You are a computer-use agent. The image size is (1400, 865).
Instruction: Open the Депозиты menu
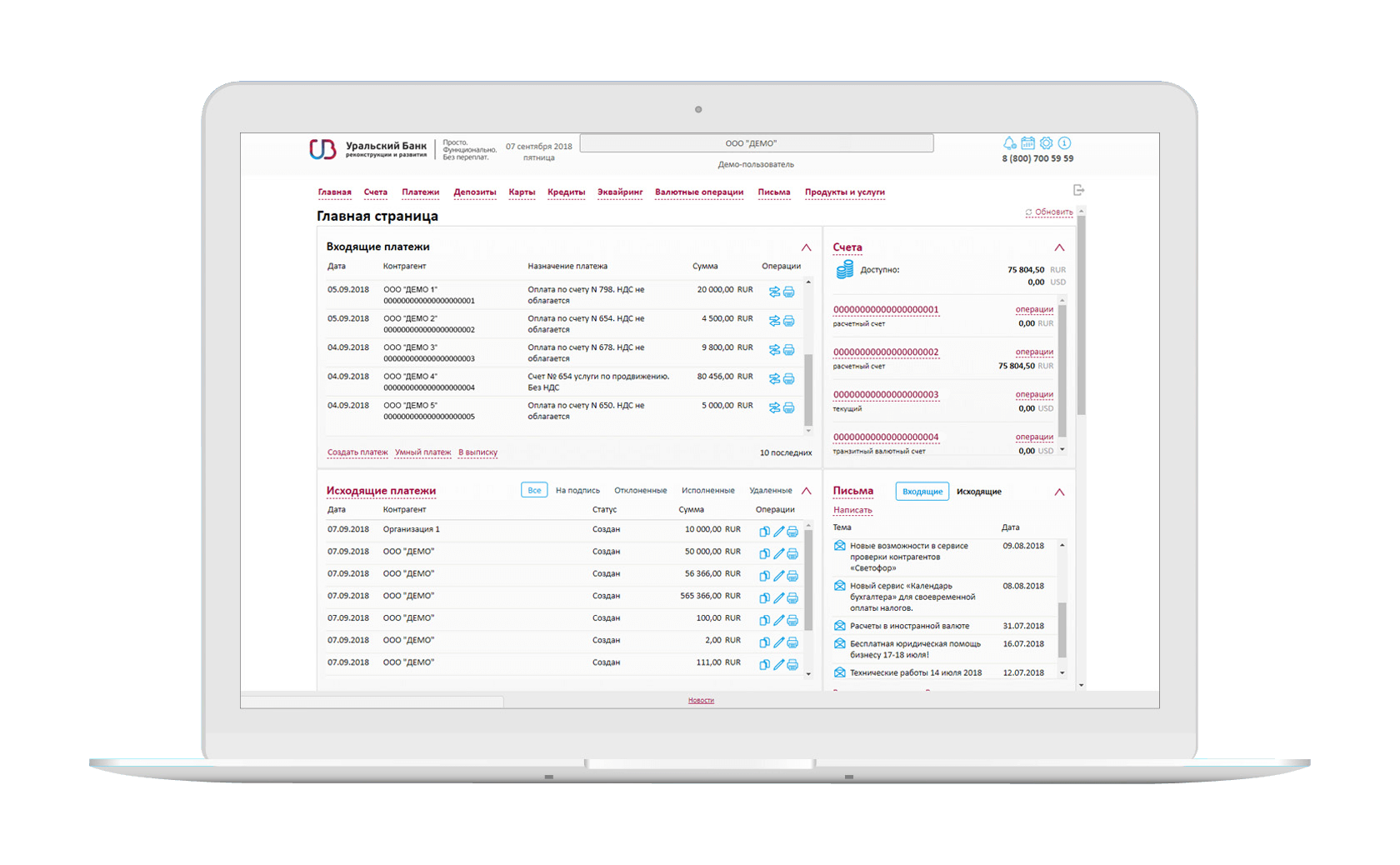pyautogui.click(x=475, y=192)
